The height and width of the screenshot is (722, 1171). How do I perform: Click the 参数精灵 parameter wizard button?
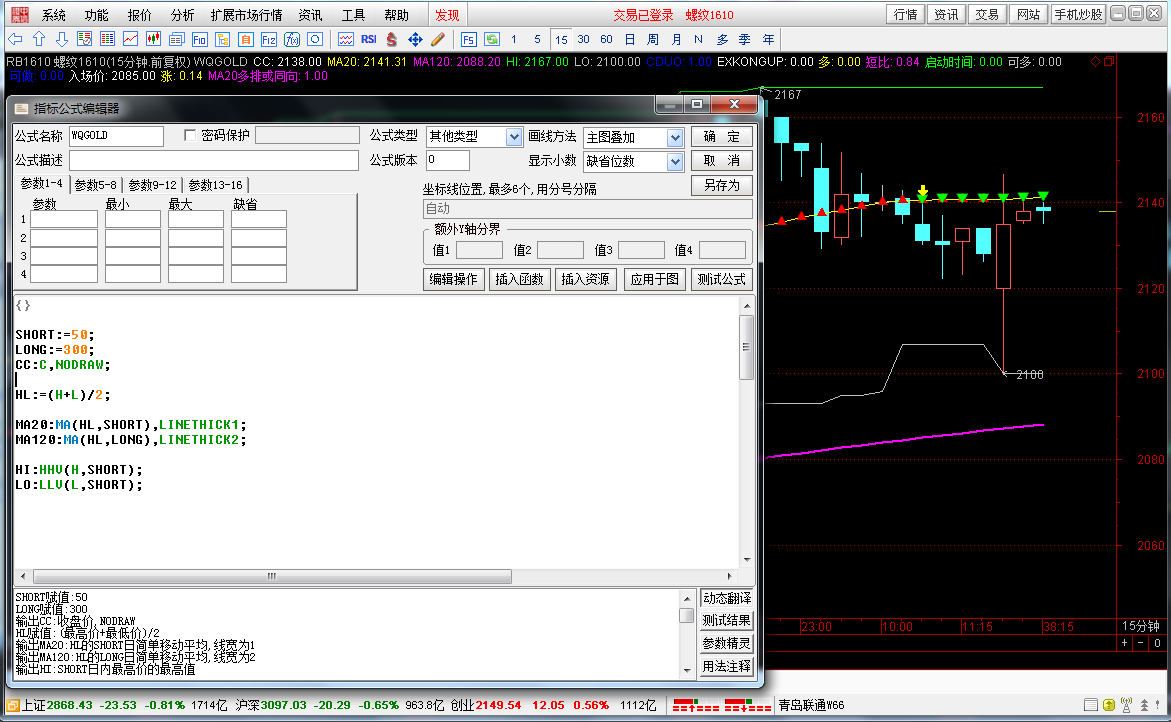pyautogui.click(x=727, y=643)
